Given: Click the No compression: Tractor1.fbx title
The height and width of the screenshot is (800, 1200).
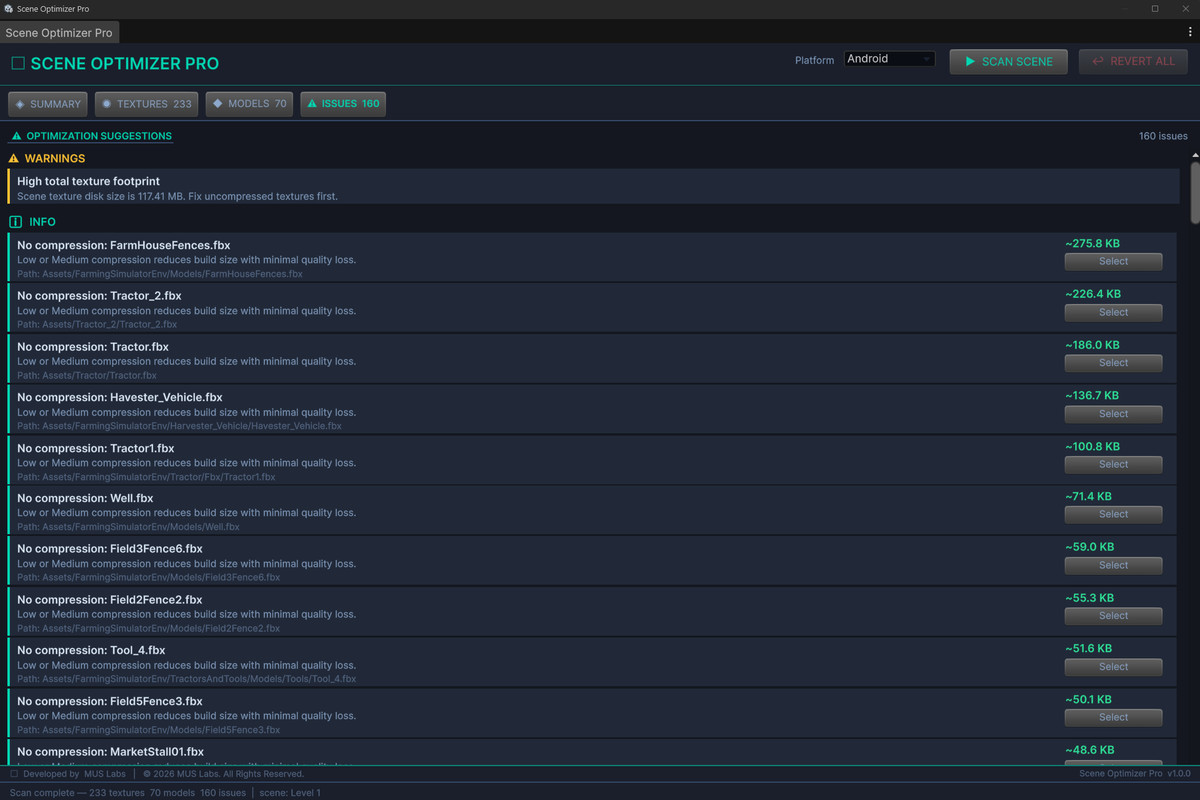Looking at the screenshot, I should click(x=96, y=448).
